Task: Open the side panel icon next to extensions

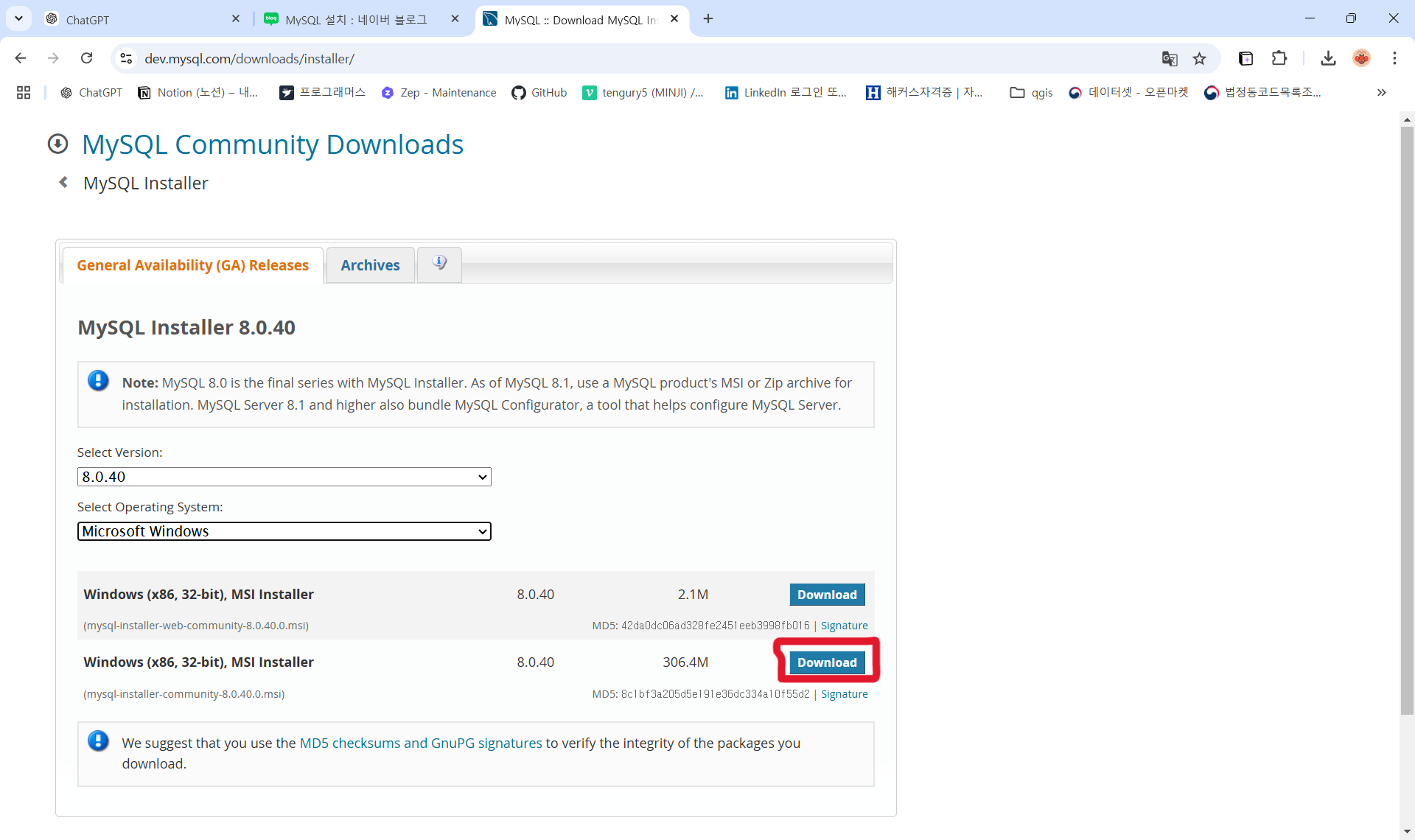Action: point(1246,58)
